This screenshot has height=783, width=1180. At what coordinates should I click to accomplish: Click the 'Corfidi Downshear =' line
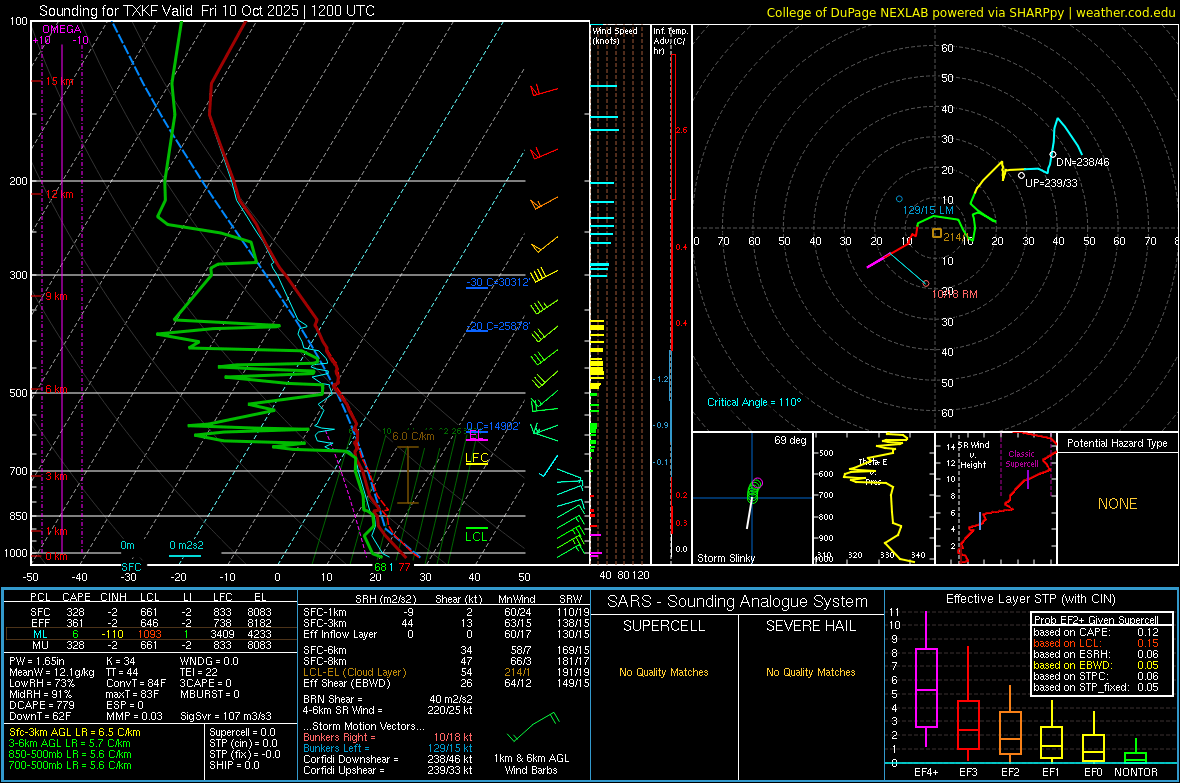coord(388,759)
